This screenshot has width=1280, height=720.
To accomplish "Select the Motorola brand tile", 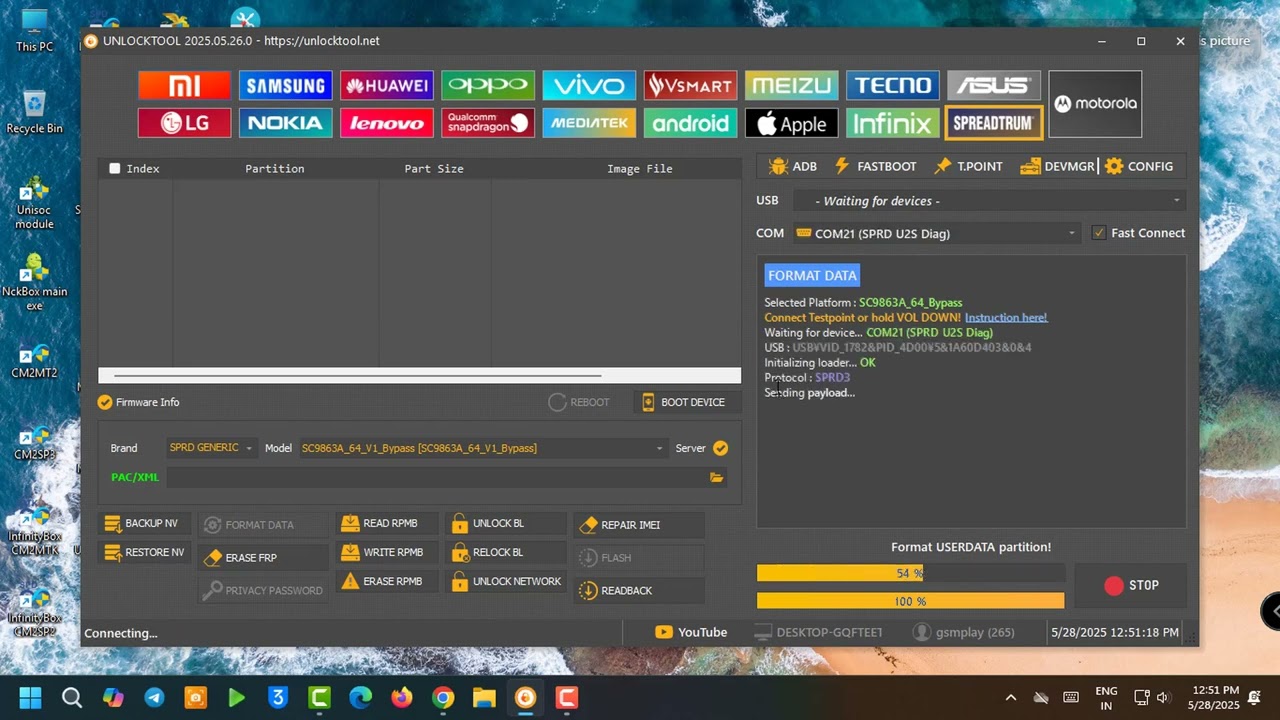I will point(1095,104).
